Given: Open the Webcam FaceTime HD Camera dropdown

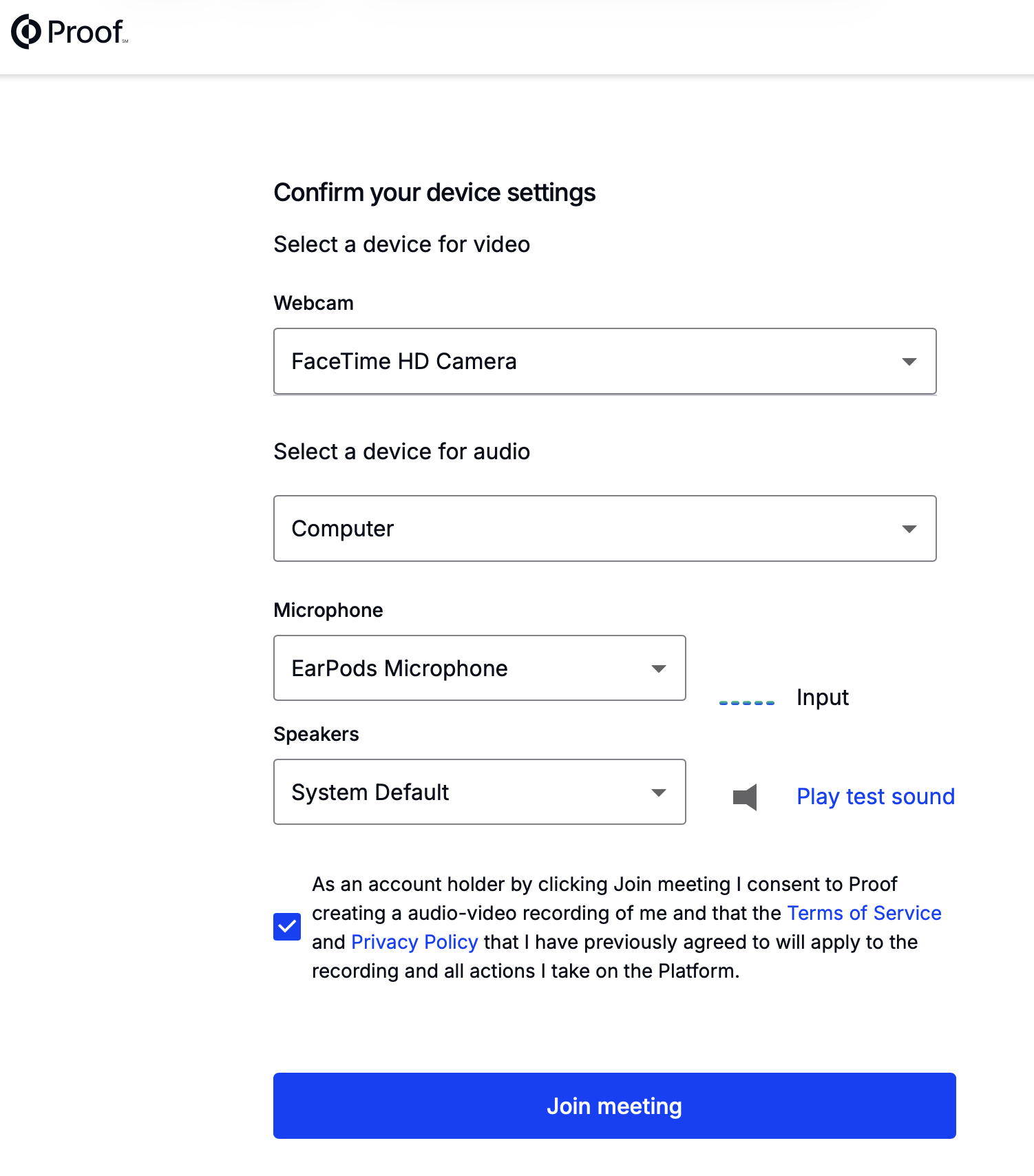Looking at the screenshot, I should [604, 361].
